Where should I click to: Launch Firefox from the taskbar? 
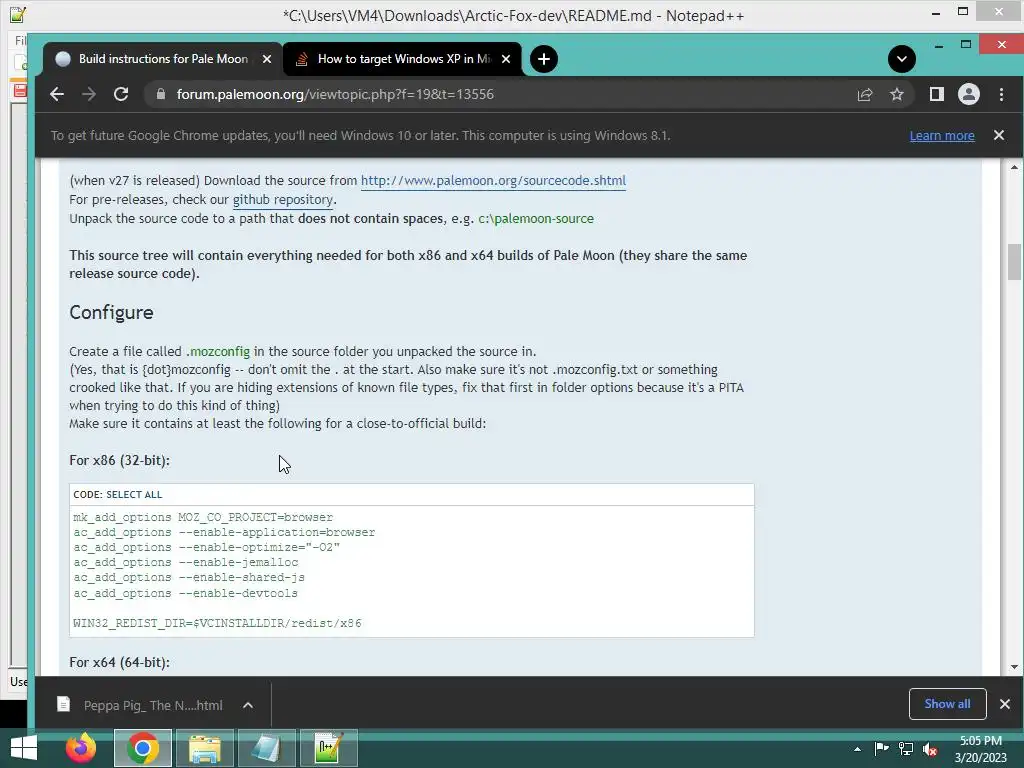click(x=81, y=748)
